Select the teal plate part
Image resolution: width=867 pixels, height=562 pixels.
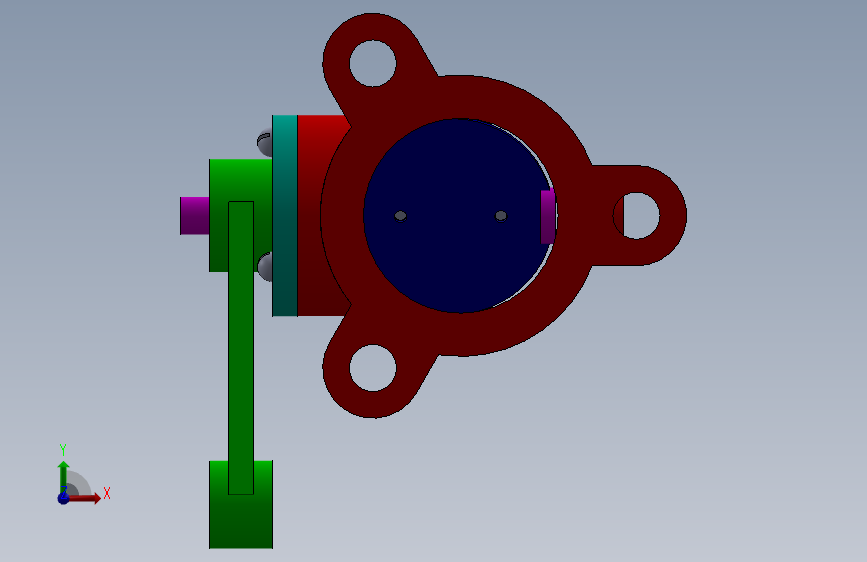click(x=285, y=216)
